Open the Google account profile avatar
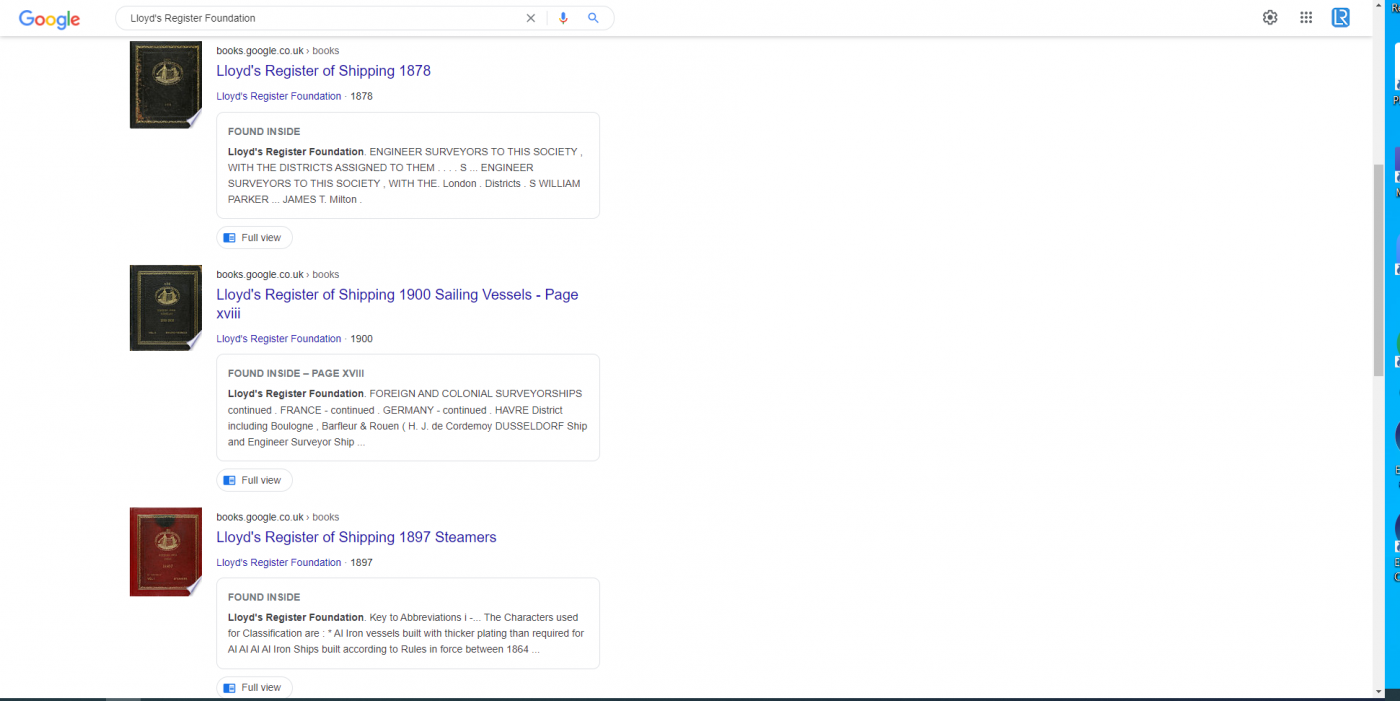The height and width of the screenshot is (701, 1400). pos(1341,17)
